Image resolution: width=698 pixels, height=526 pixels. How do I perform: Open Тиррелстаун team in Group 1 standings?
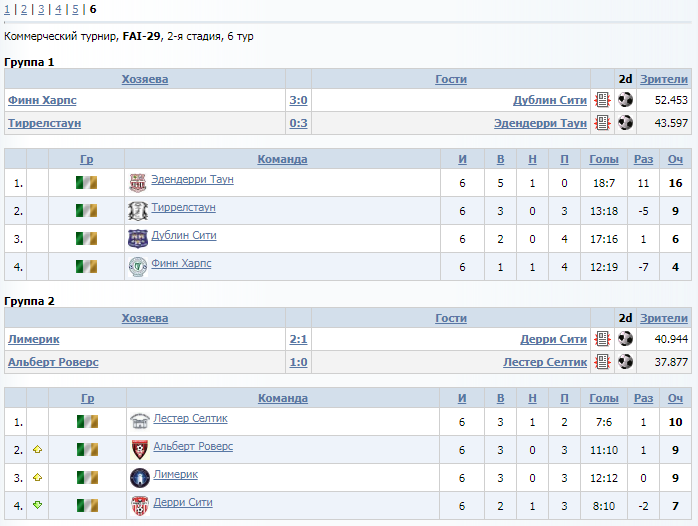(183, 207)
